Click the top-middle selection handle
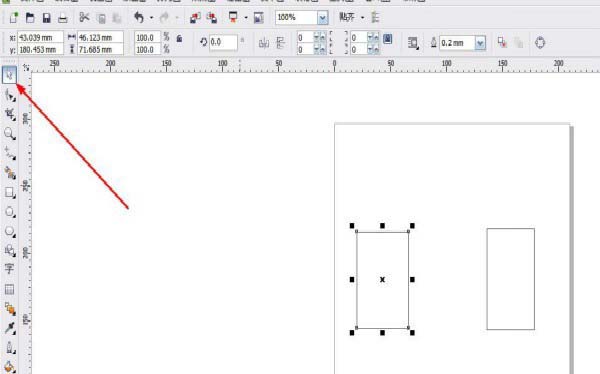This screenshot has height=374, width=600. 382,226
